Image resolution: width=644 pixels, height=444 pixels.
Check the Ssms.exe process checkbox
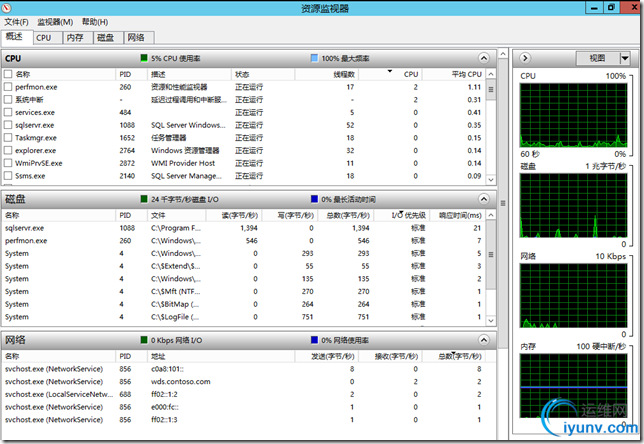point(8,176)
